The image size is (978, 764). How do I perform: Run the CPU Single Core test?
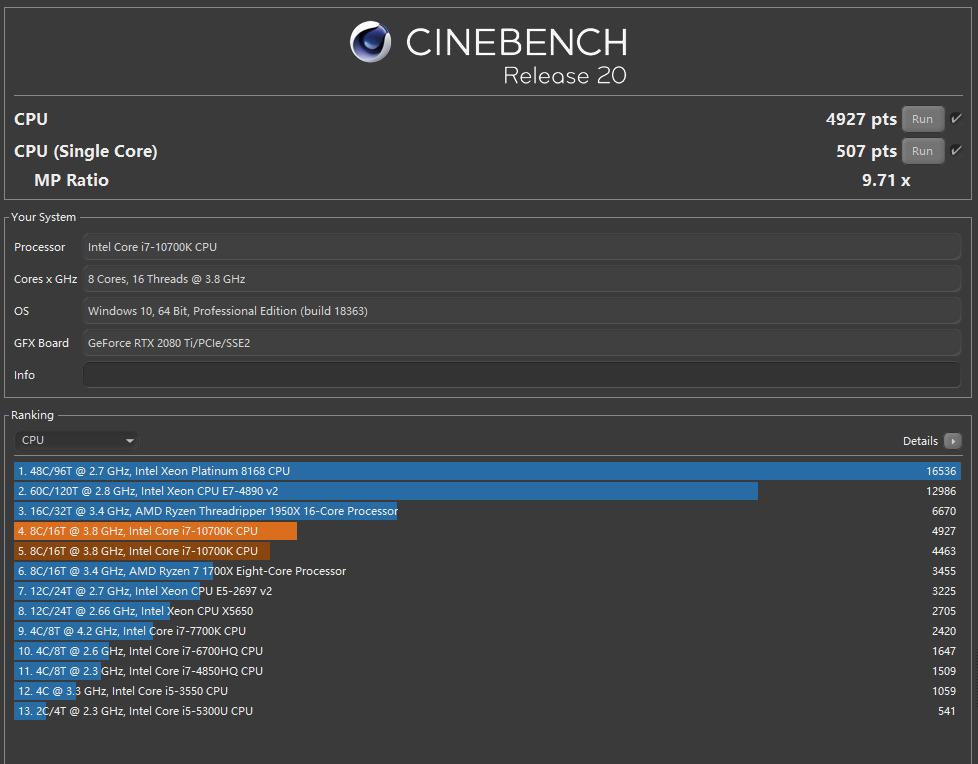(x=922, y=151)
